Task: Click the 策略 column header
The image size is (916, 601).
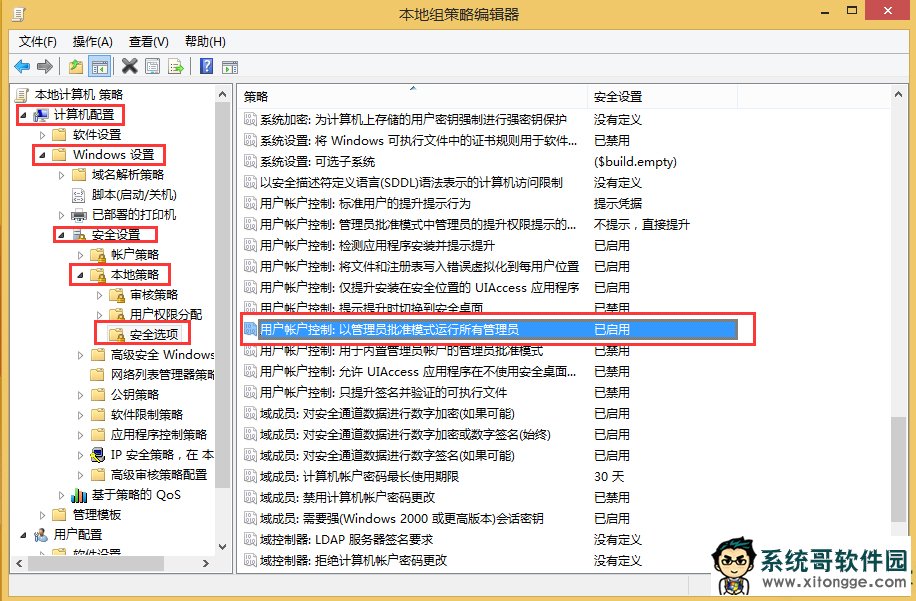Action: tap(256, 97)
